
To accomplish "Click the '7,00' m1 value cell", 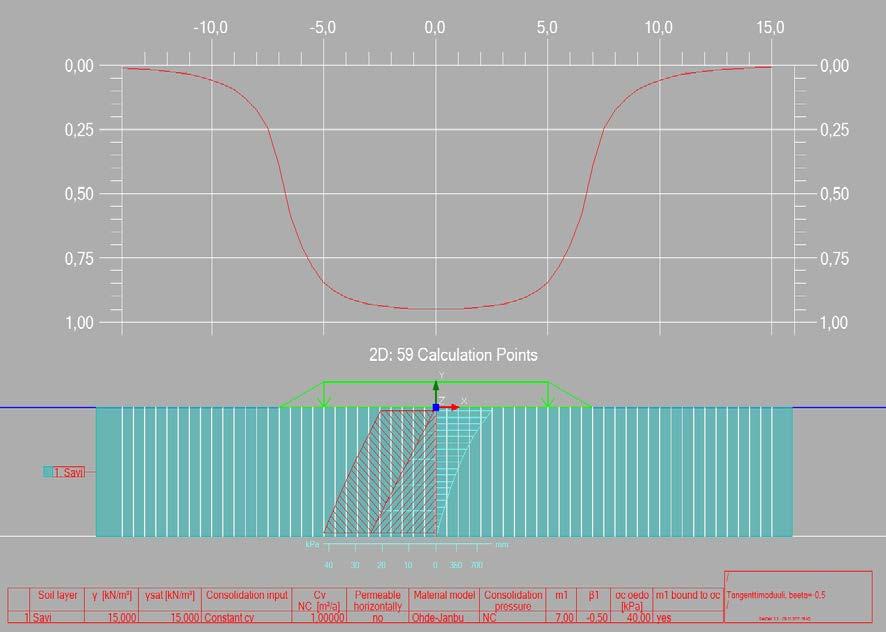I will [x=564, y=618].
